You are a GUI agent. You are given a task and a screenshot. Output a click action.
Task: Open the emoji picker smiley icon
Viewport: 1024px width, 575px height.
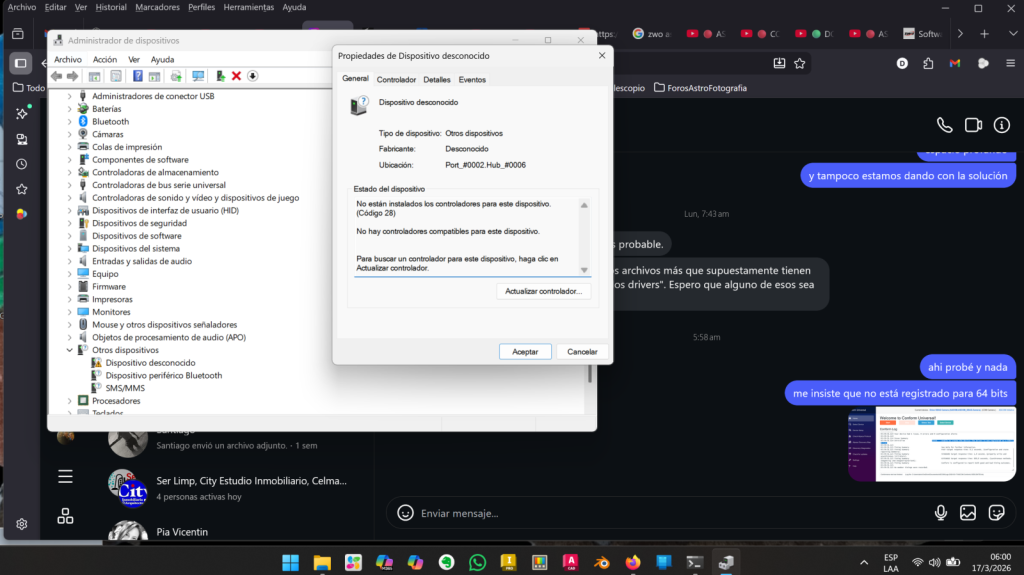pos(406,513)
